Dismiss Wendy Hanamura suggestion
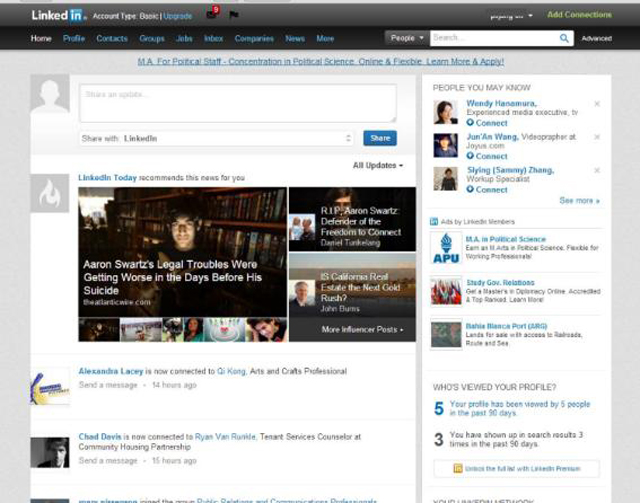This screenshot has height=503, width=640. tap(597, 104)
